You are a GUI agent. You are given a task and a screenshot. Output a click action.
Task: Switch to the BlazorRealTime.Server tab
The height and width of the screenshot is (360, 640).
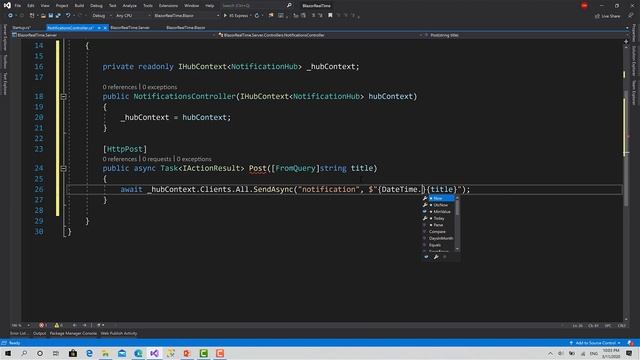coord(130,28)
